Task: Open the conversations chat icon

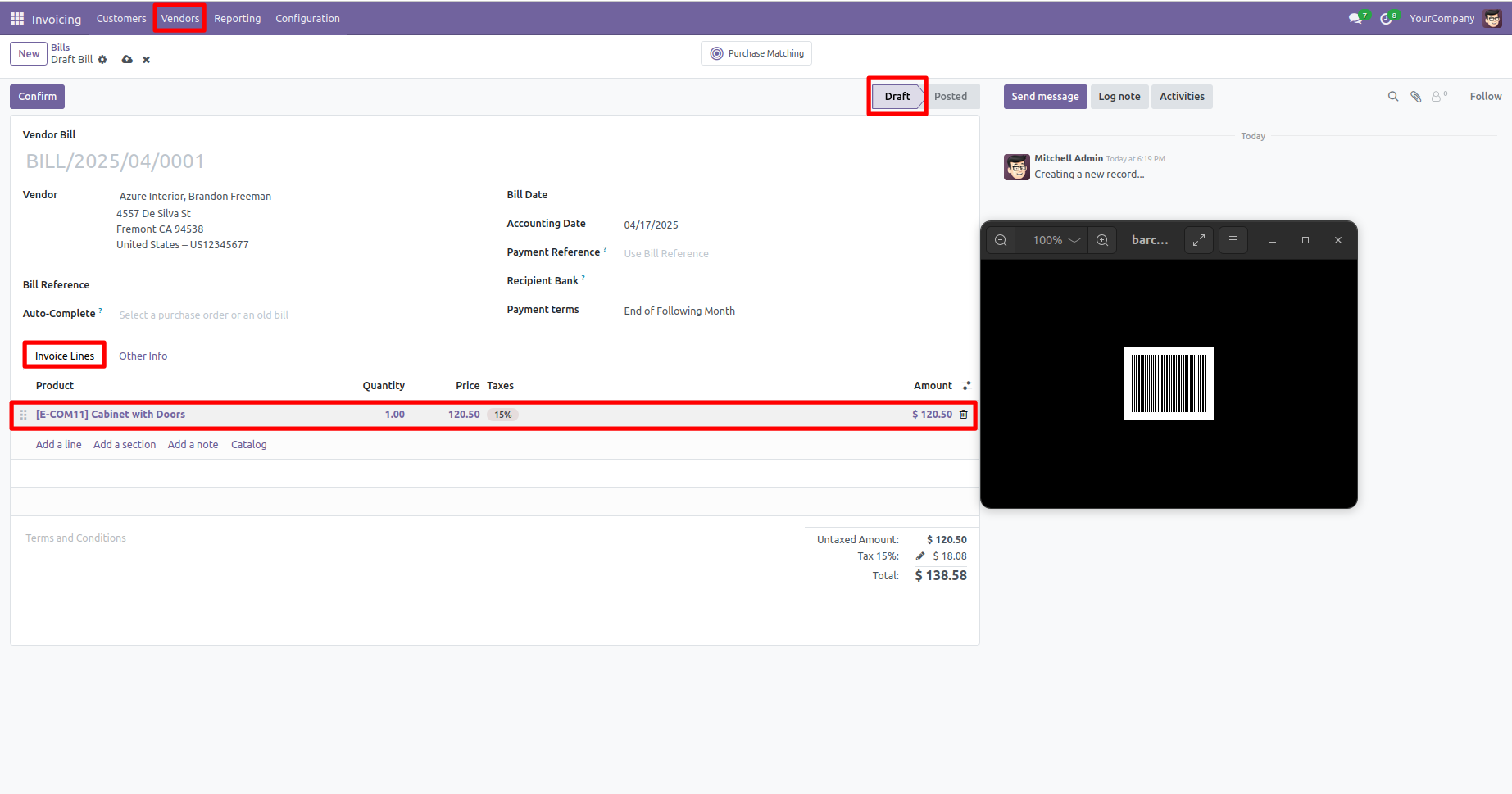Action: tap(1355, 18)
